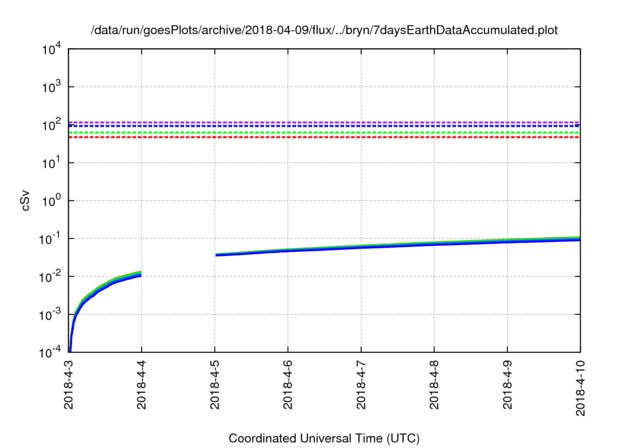The width and height of the screenshot is (640, 448).
Task: Click the 10^-3 y-axis tick label
Action: click(x=50, y=314)
